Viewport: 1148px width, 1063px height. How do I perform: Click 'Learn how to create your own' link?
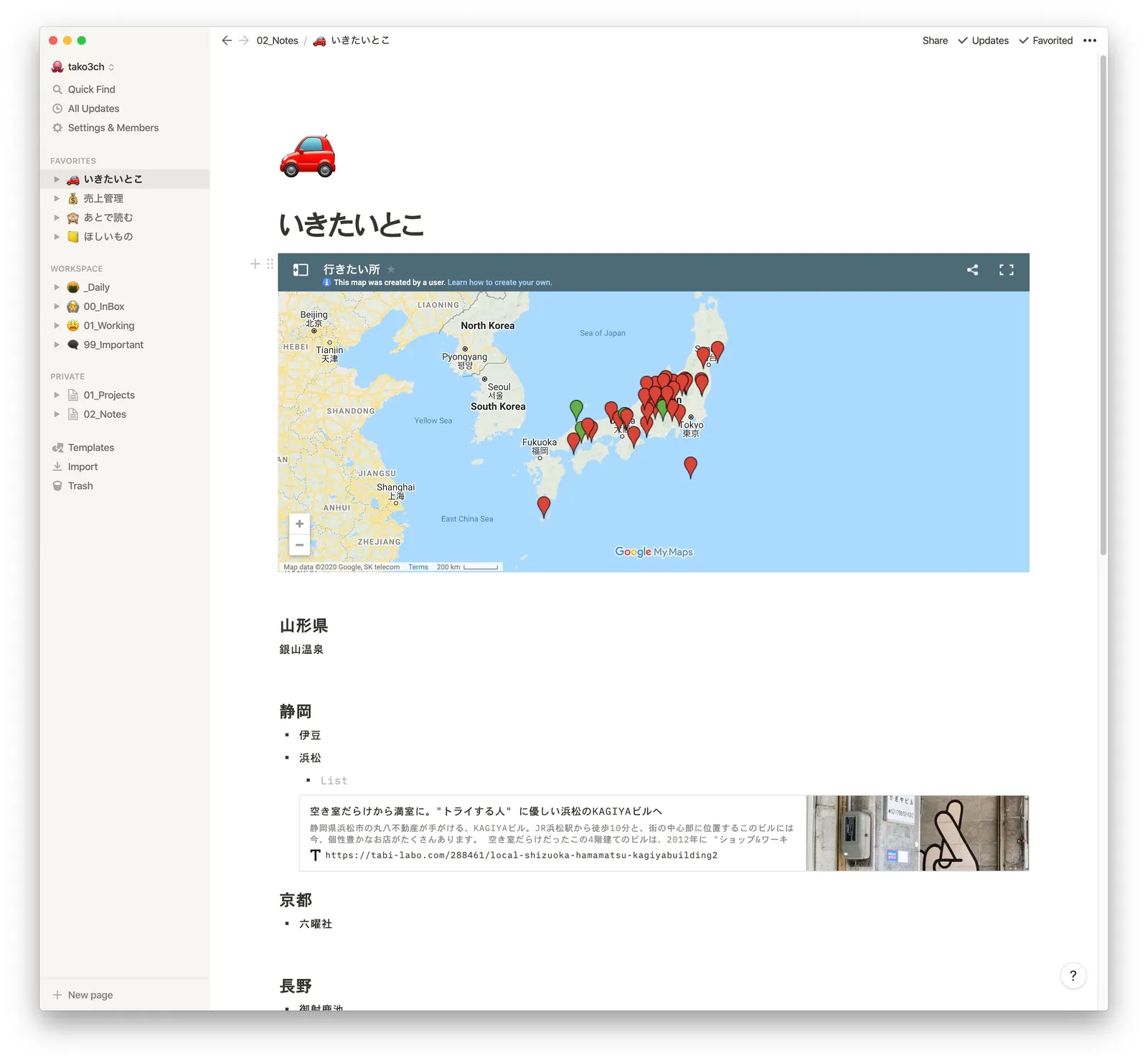(499, 283)
